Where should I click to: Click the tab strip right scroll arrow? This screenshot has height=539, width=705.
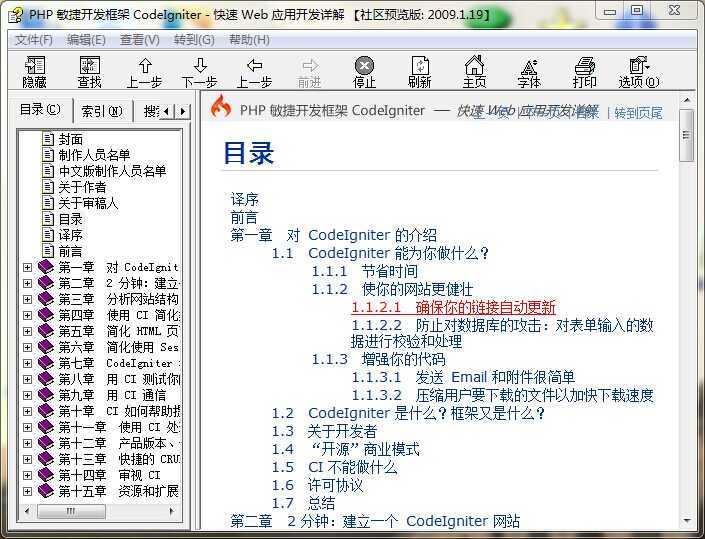[x=183, y=111]
